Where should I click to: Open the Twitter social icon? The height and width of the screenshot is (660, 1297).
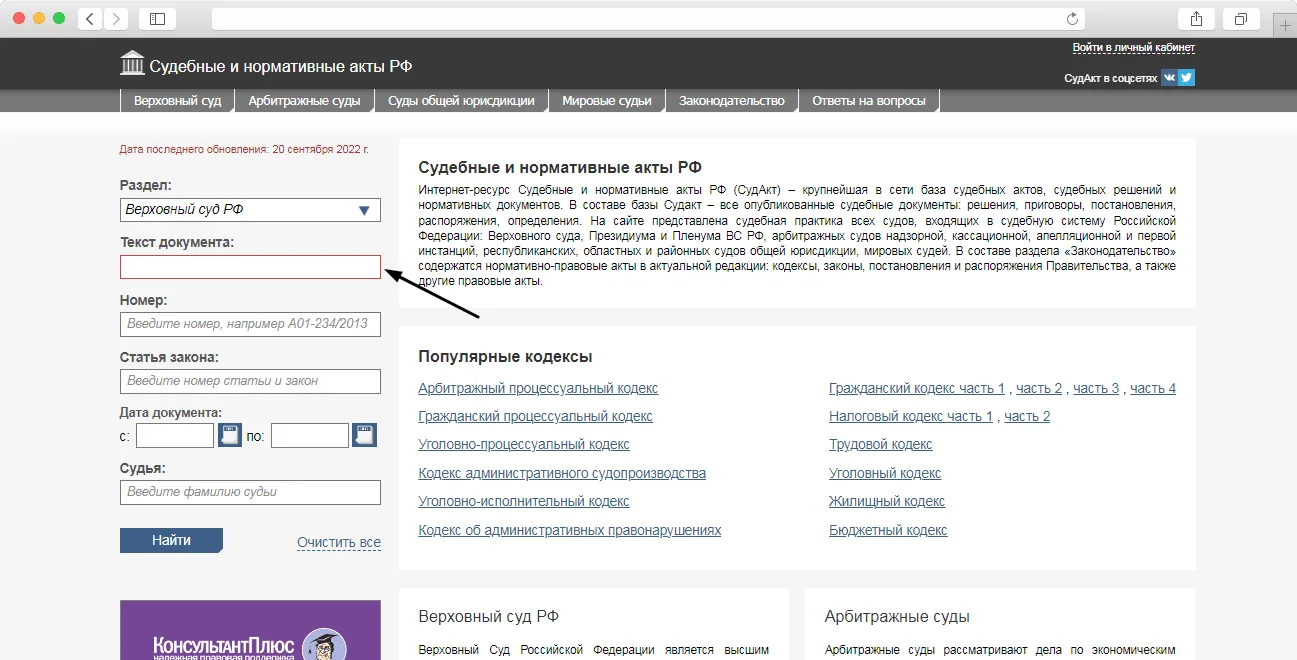coord(1187,78)
